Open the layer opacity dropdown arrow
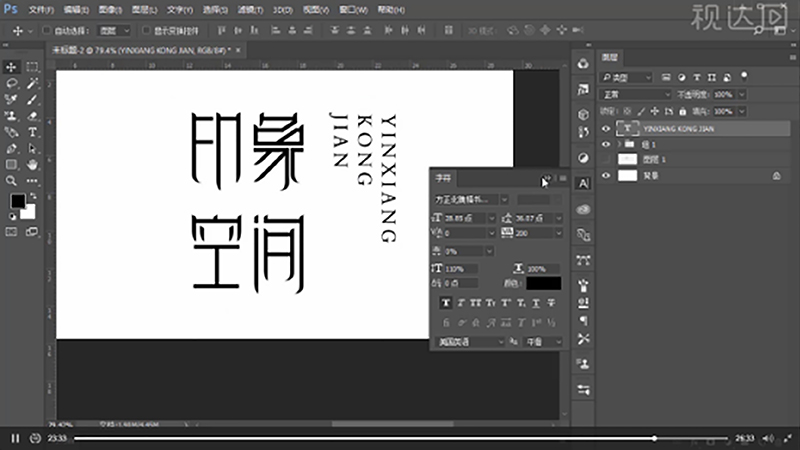The width and height of the screenshot is (800, 450). pos(742,94)
